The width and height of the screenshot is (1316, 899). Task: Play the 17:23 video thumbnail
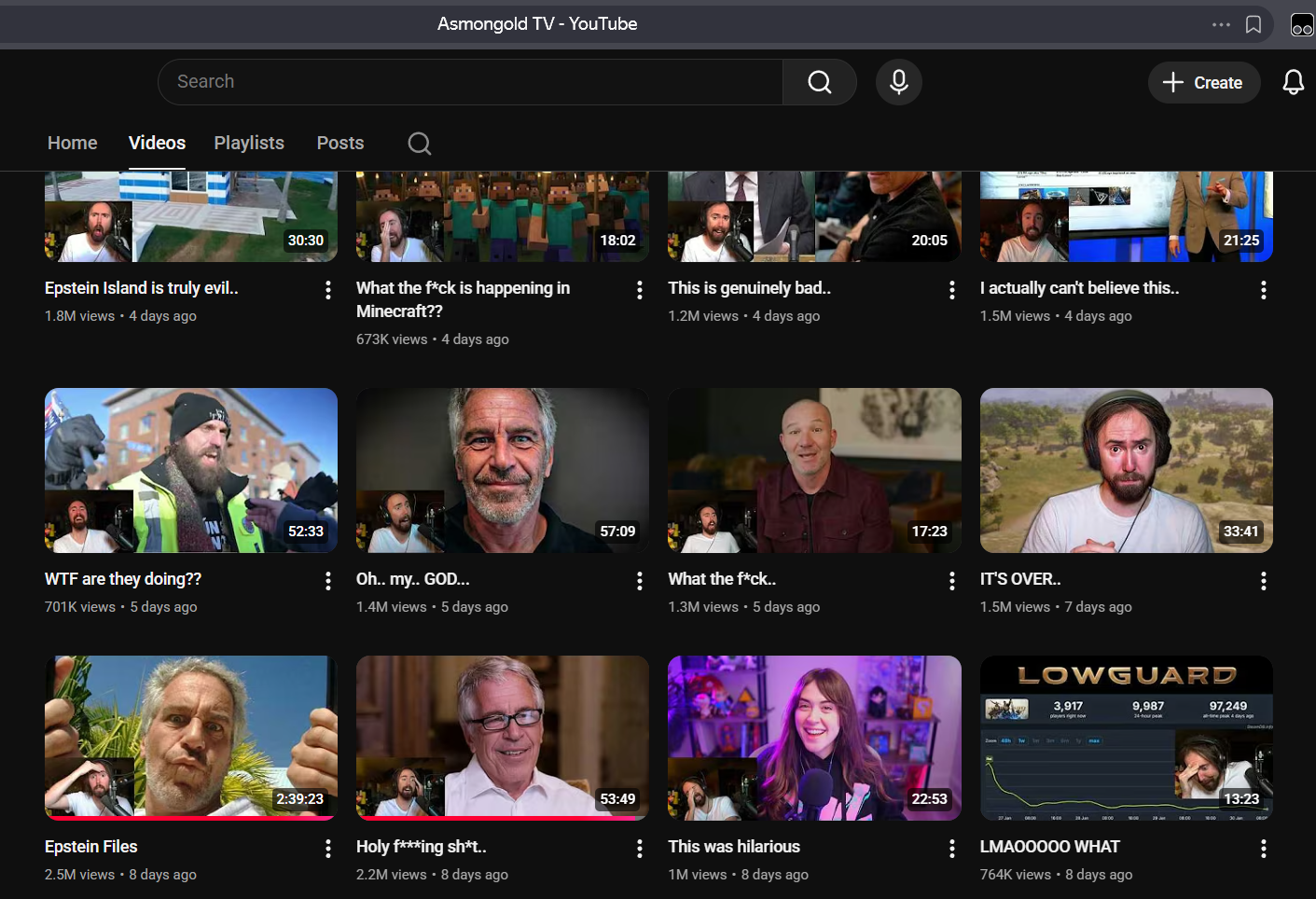814,470
